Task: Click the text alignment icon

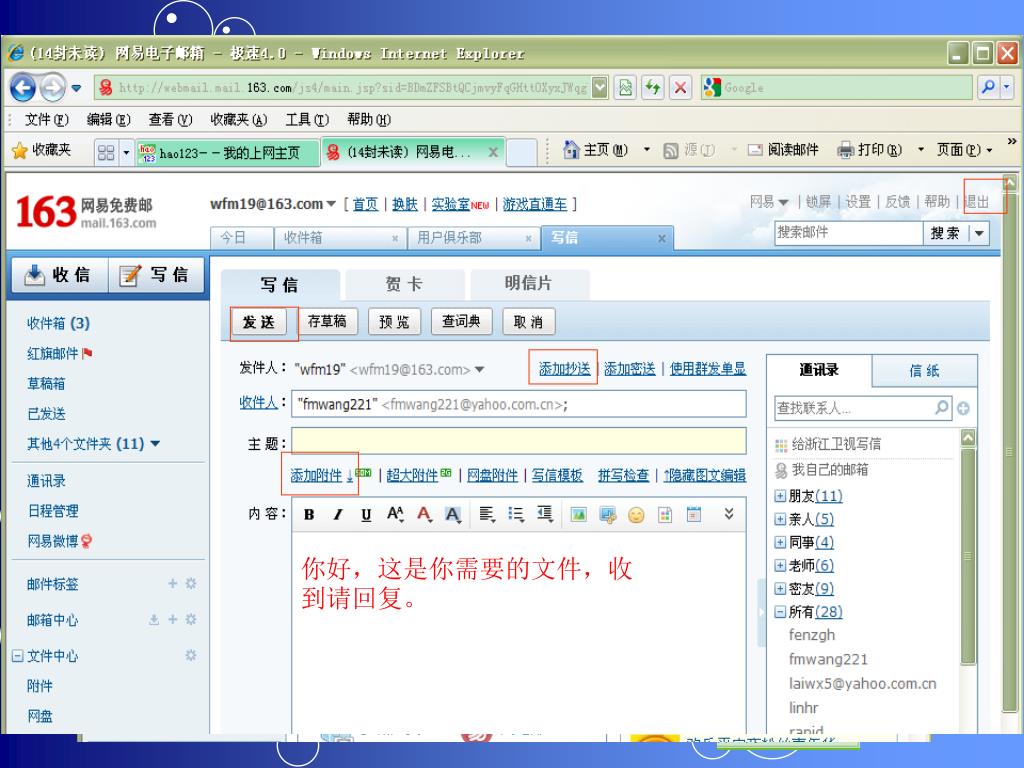Action: tap(487, 515)
